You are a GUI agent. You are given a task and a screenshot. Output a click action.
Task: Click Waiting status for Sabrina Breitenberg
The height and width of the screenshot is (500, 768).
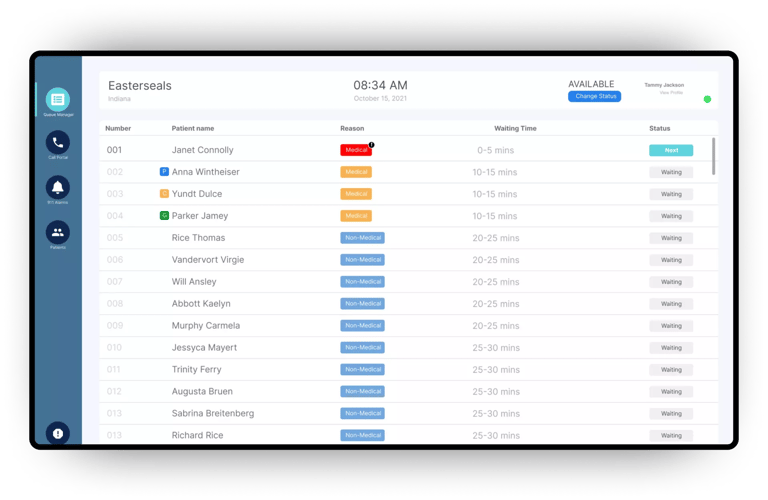(x=671, y=414)
